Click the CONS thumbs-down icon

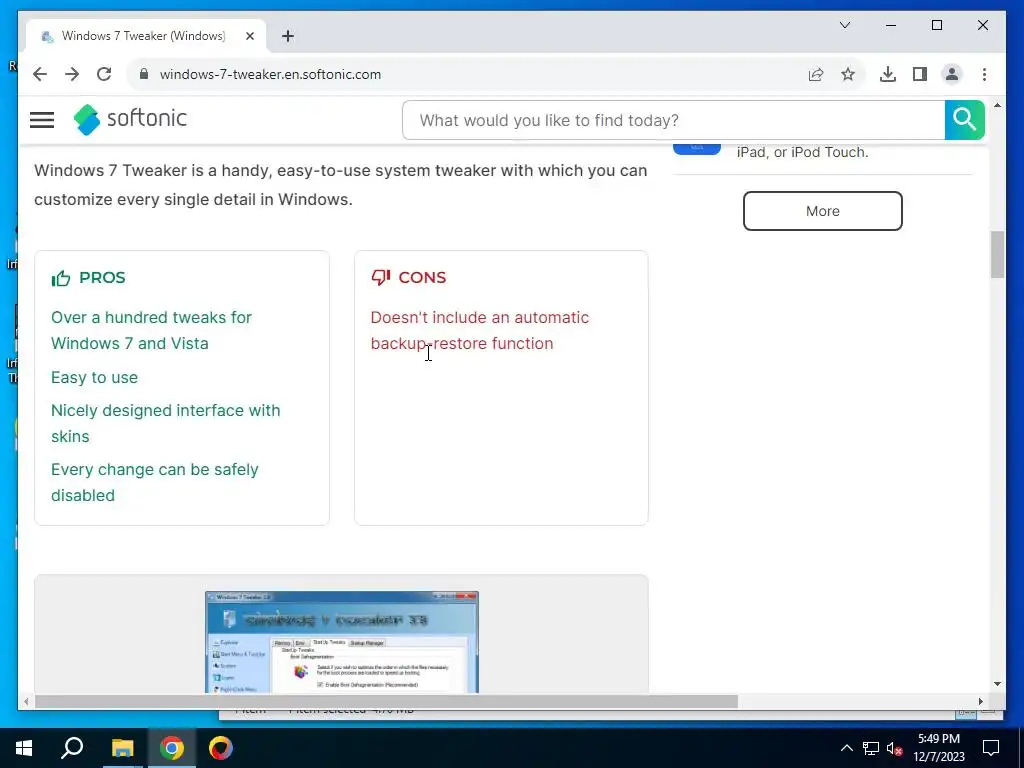pyautogui.click(x=381, y=278)
